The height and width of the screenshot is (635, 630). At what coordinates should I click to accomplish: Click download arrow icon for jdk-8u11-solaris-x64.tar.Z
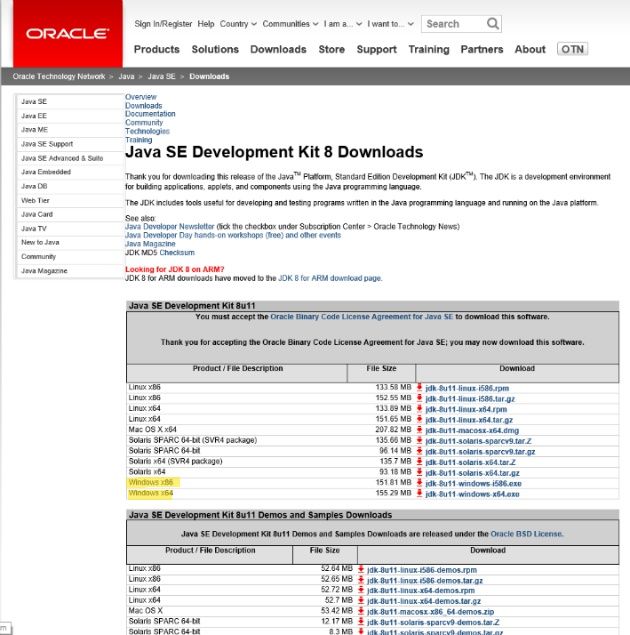click(x=419, y=462)
